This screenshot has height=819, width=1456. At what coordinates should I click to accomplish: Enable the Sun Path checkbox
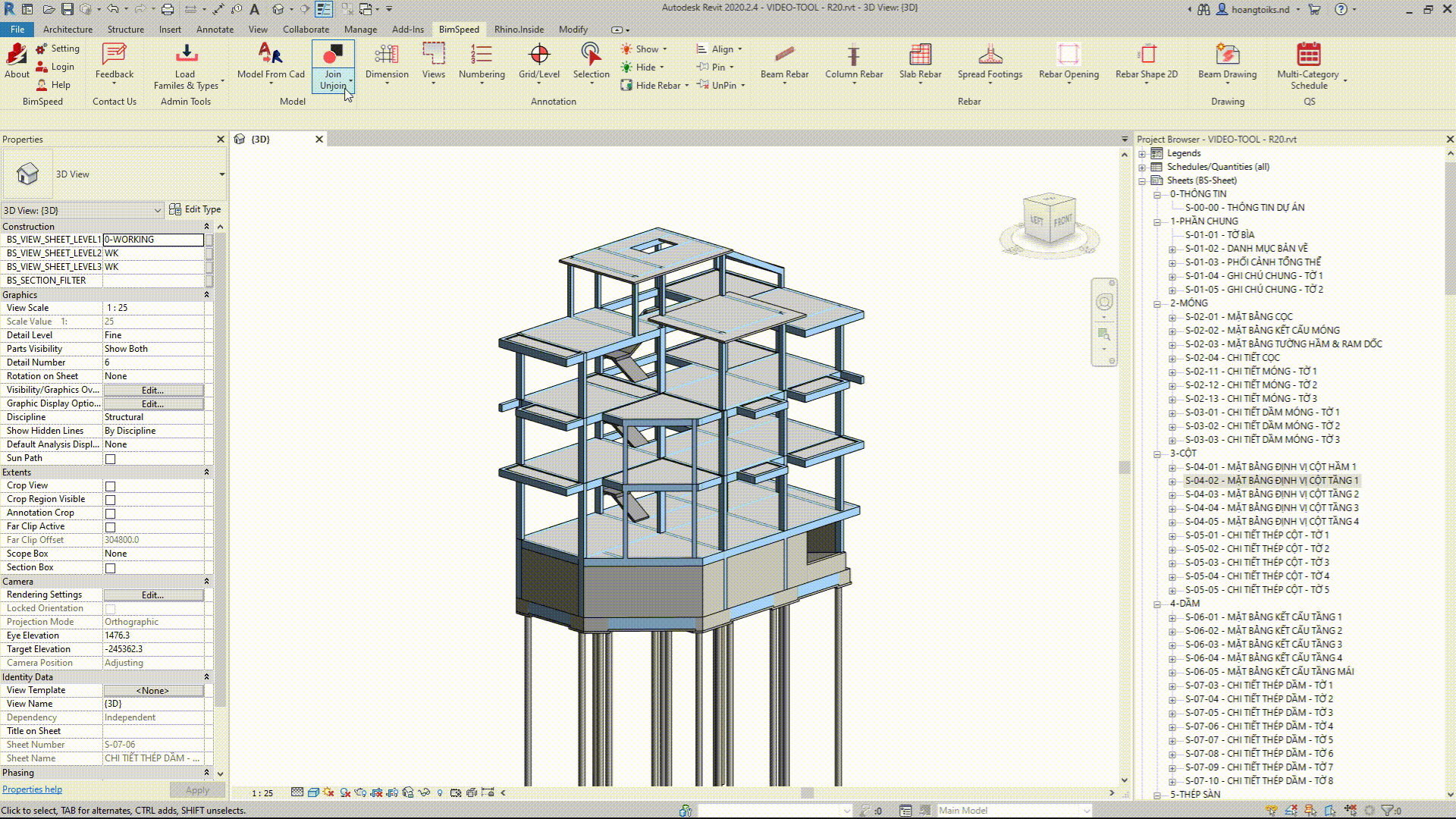coord(110,458)
